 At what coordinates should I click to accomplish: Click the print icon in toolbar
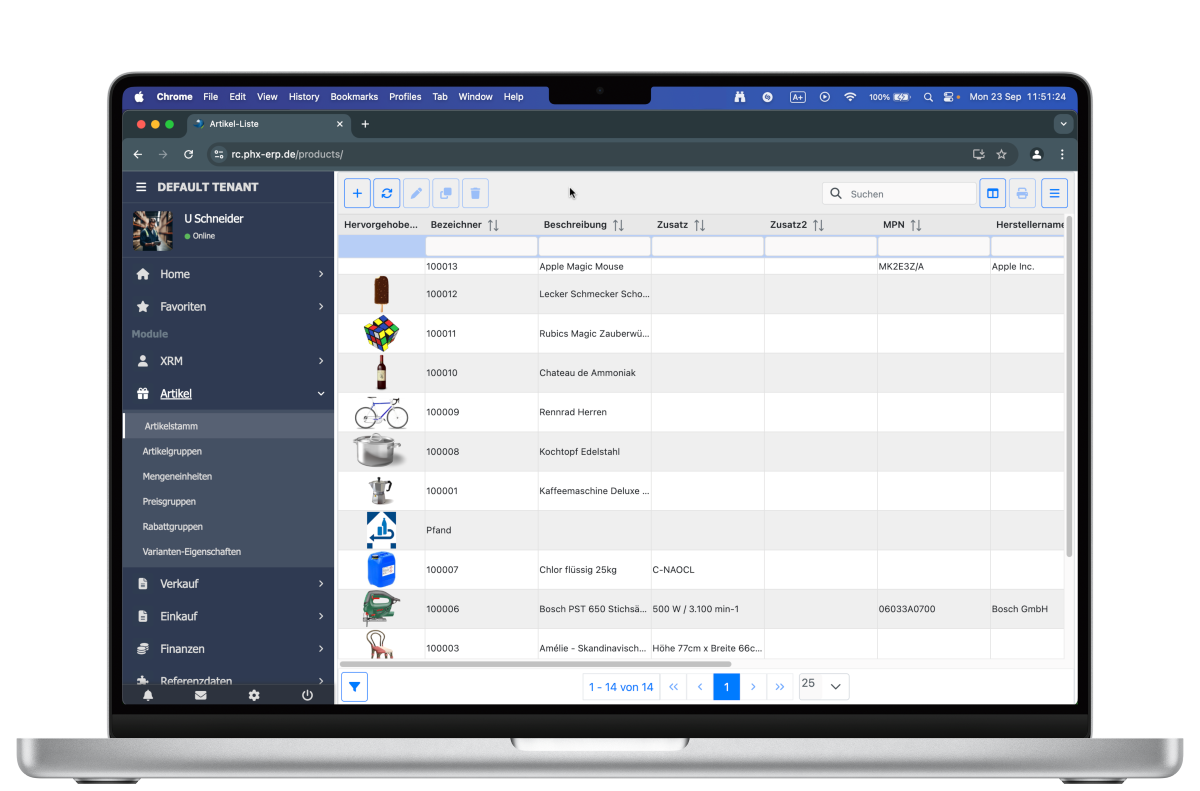click(1022, 193)
